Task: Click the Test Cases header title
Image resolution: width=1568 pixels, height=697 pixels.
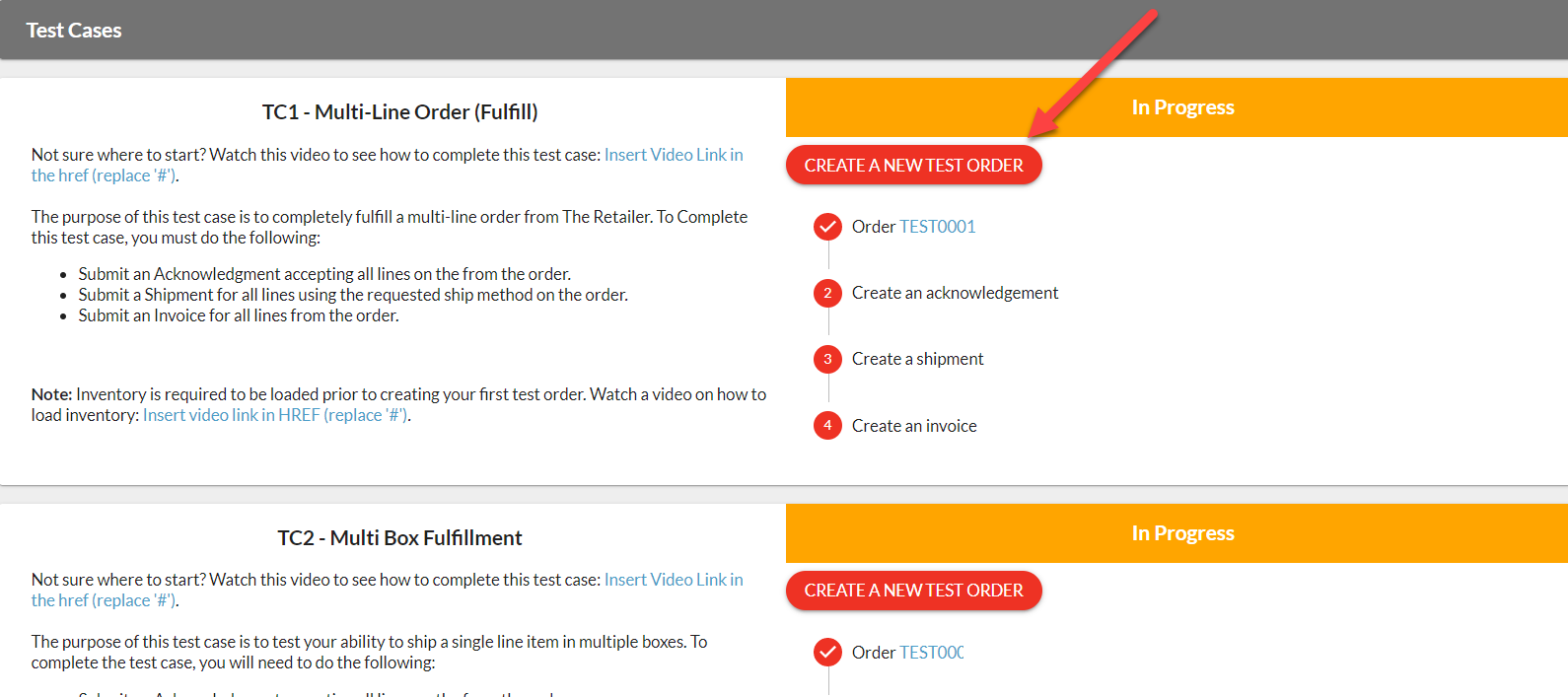Action: 74,31
